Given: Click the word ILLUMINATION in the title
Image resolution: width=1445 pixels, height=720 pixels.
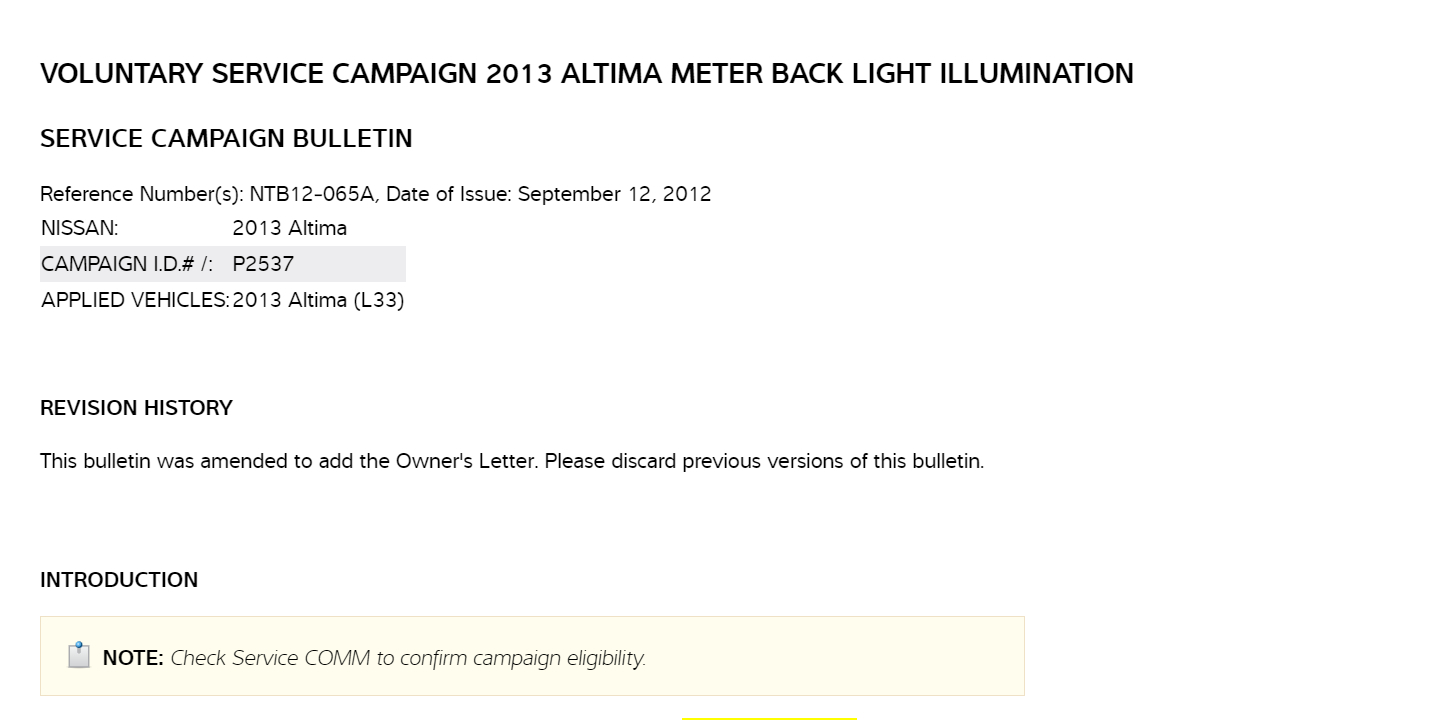Looking at the screenshot, I should (x=1036, y=74).
